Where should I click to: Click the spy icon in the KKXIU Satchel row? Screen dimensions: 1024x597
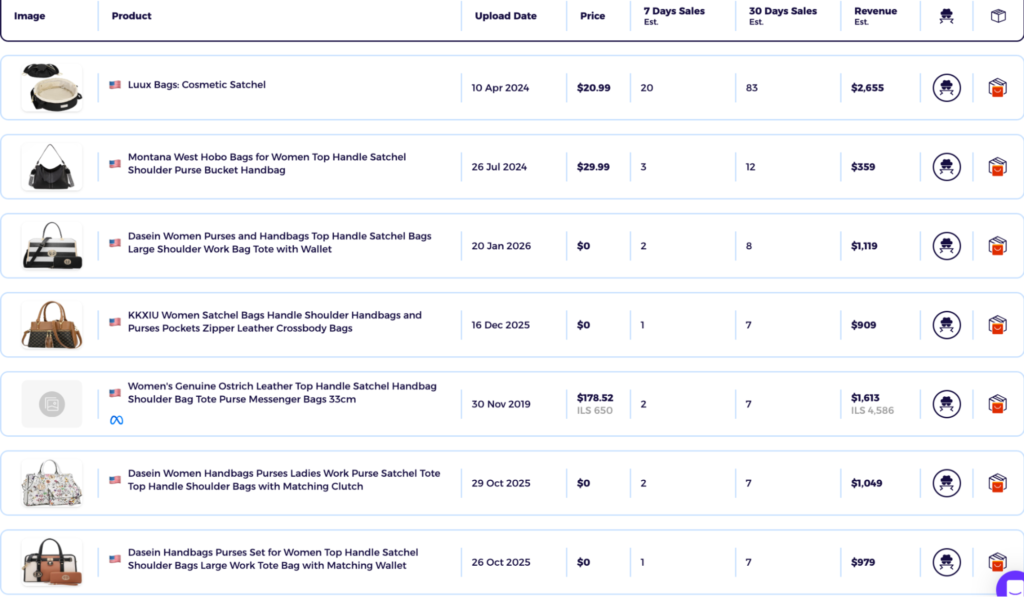946,325
